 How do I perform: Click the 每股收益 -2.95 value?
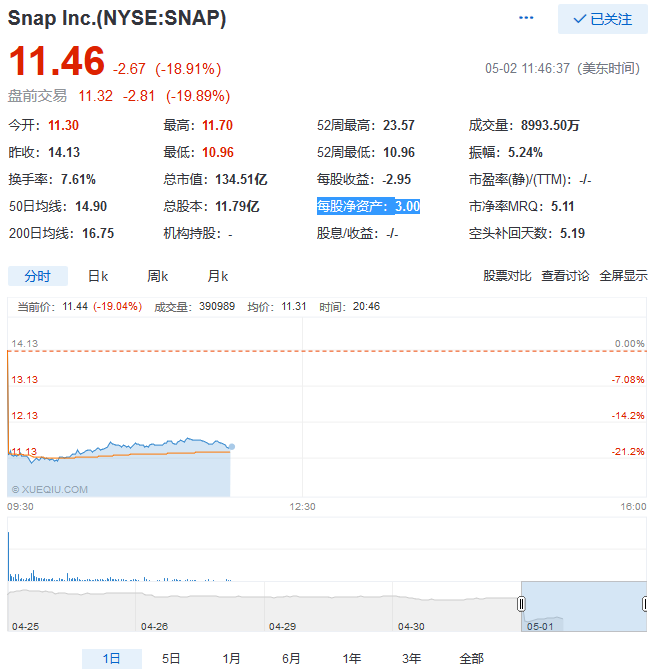[397, 179]
